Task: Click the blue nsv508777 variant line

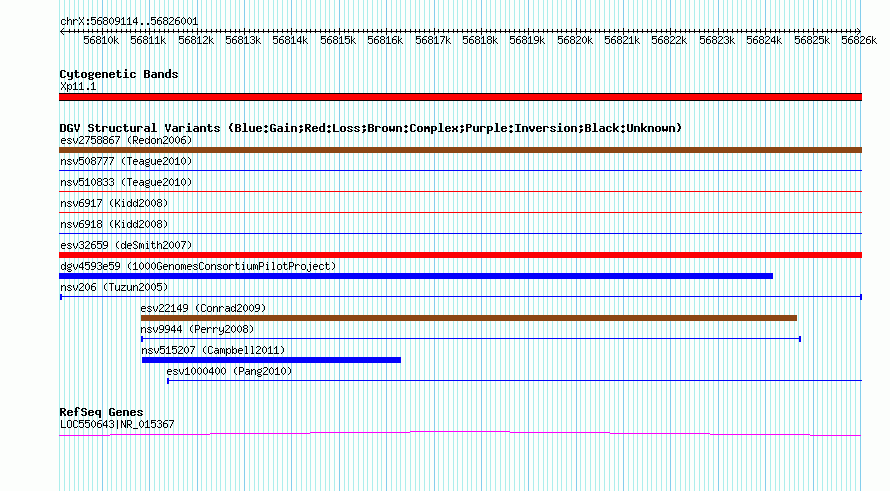Action: coord(460,170)
